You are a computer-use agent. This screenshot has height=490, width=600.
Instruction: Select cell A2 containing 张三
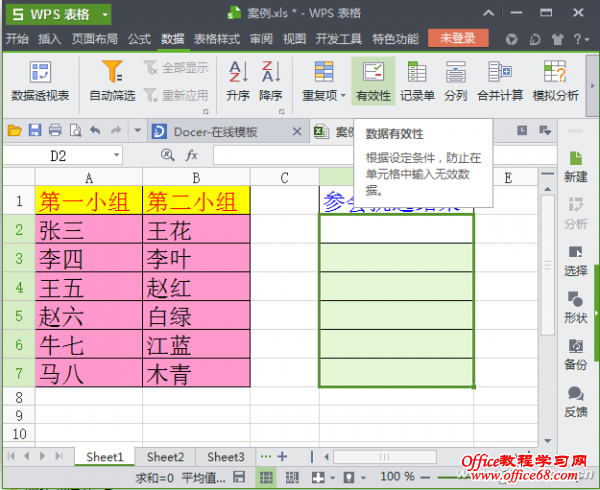tap(89, 230)
